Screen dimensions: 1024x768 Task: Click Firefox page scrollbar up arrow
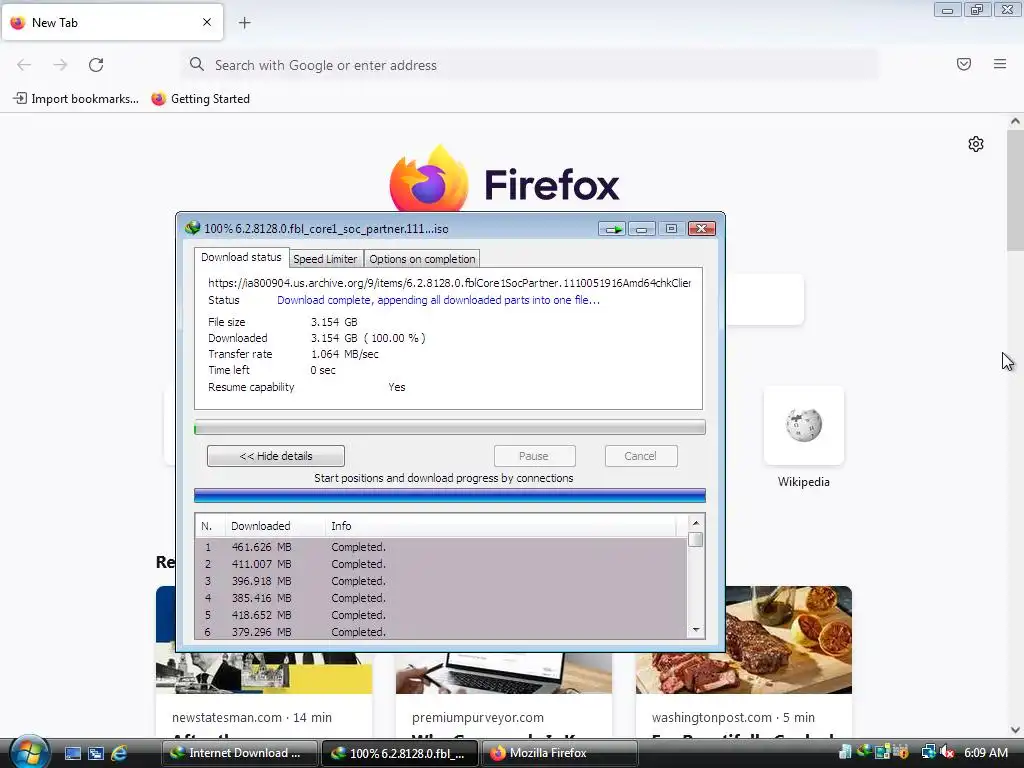tap(1015, 121)
